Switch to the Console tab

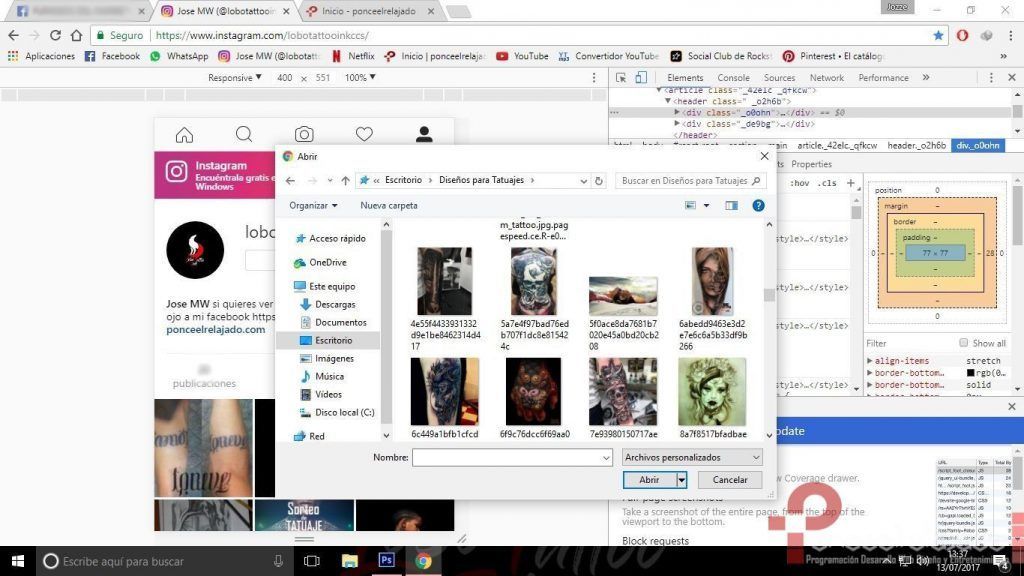point(733,78)
